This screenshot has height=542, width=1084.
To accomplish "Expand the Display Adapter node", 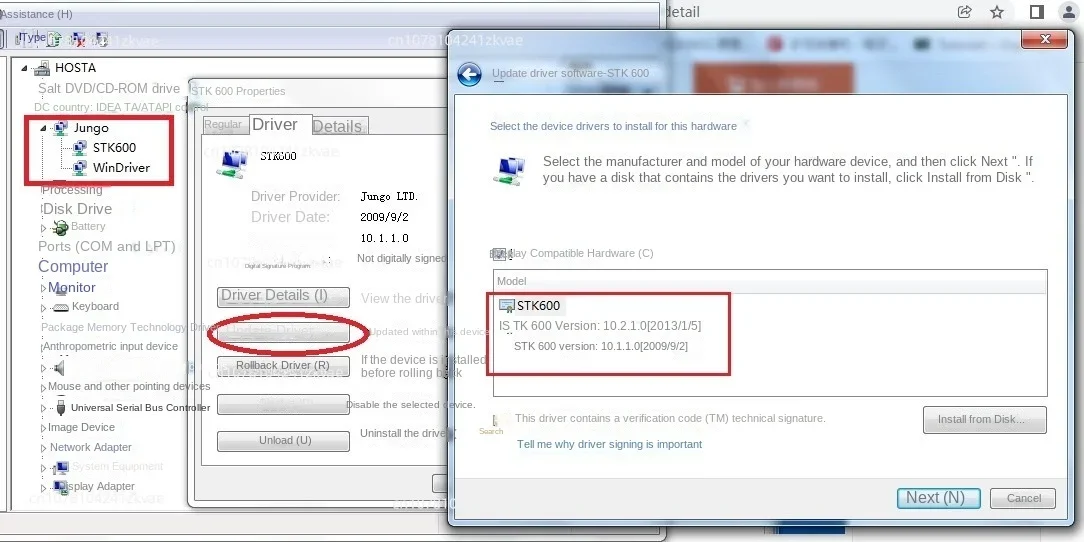I will tap(44, 487).
